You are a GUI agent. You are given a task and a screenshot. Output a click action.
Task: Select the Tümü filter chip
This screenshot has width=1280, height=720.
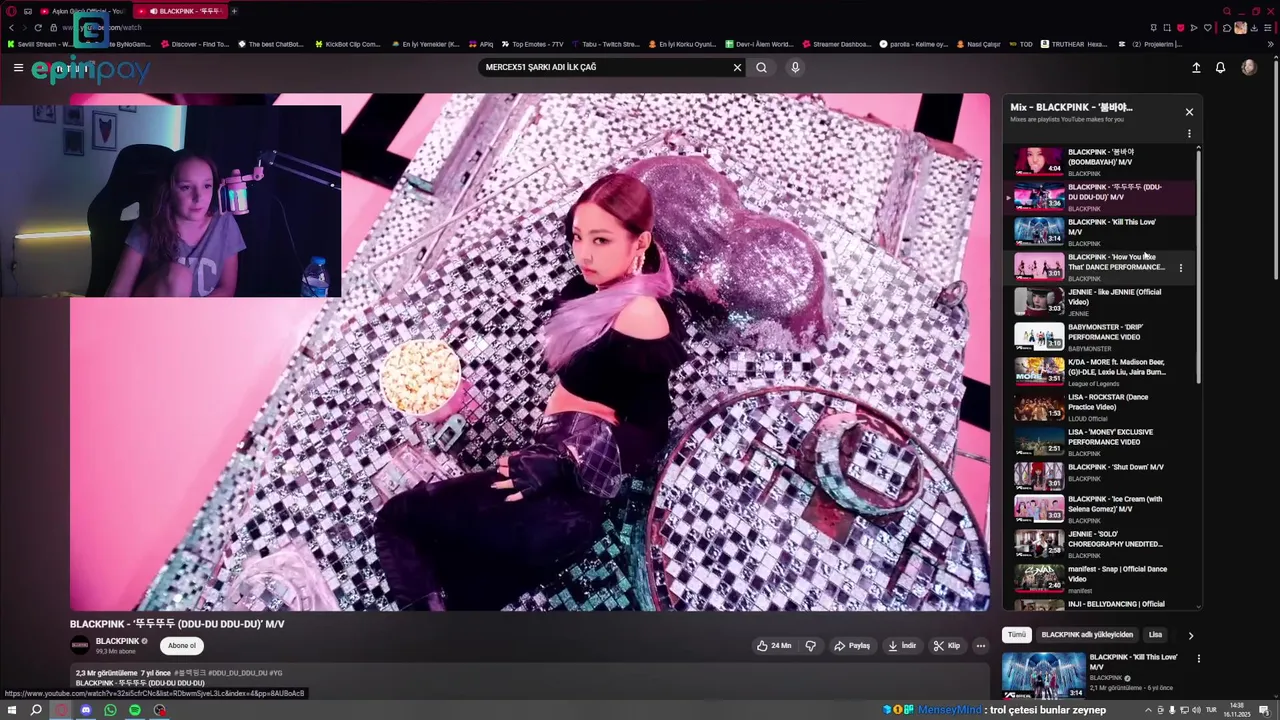tap(1017, 635)
